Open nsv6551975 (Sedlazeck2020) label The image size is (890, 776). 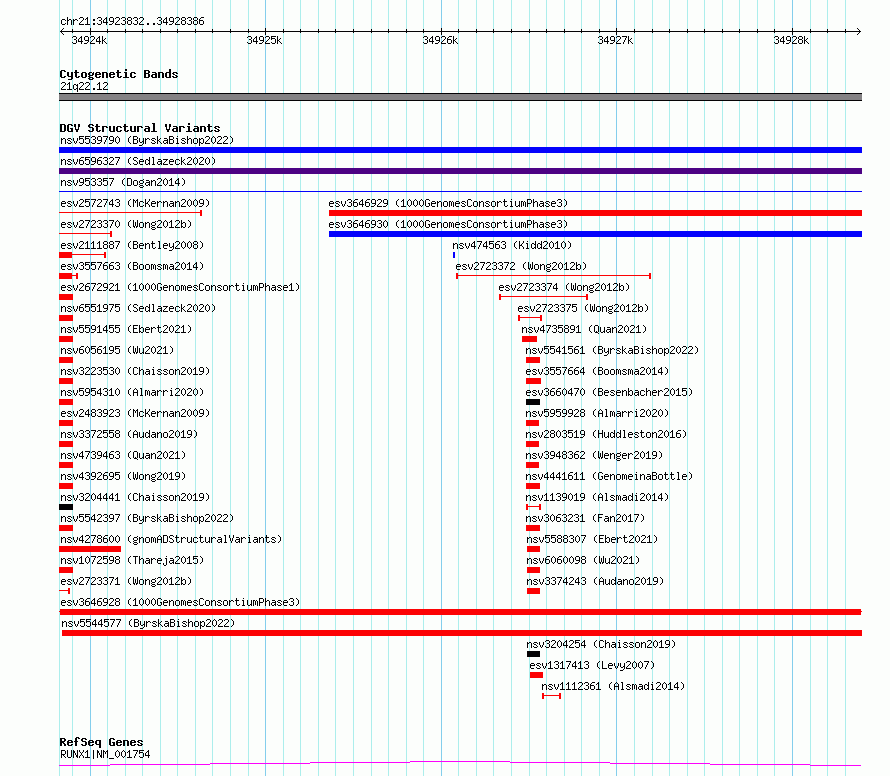tap(138, 308)
